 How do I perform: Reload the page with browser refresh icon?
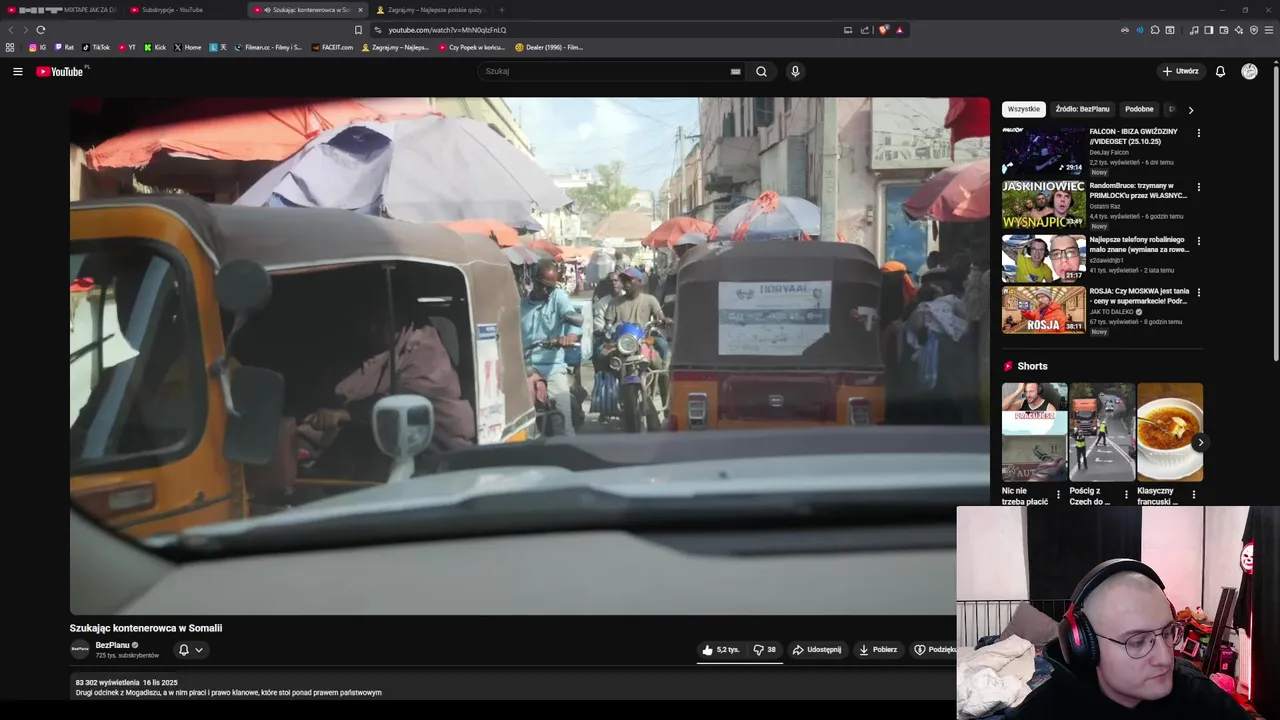[x=40, y=30]
